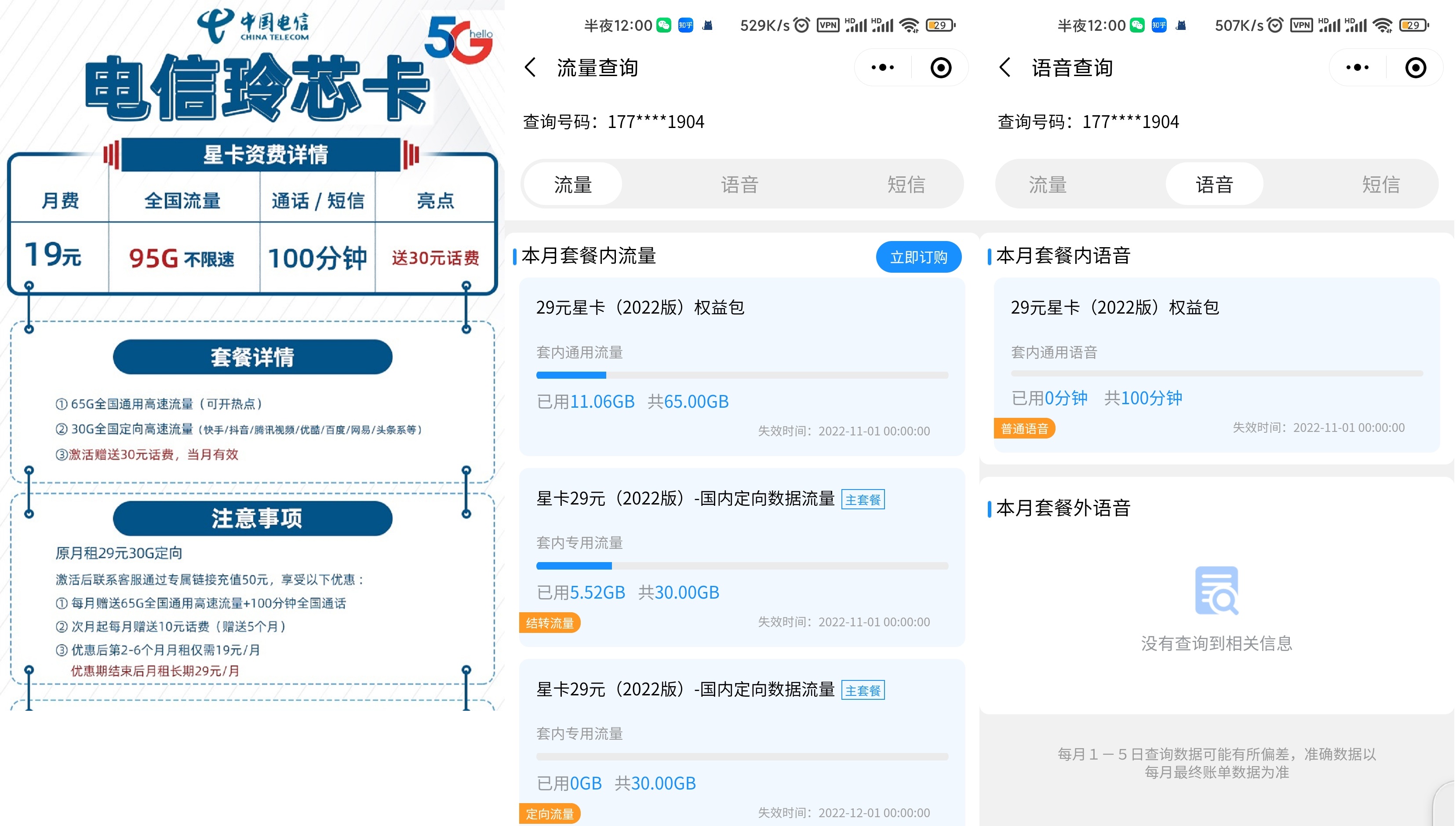The image size is (1456, 826).
Task: Select 流量 tab in 流量查询 panel
Action: point(573,184)
